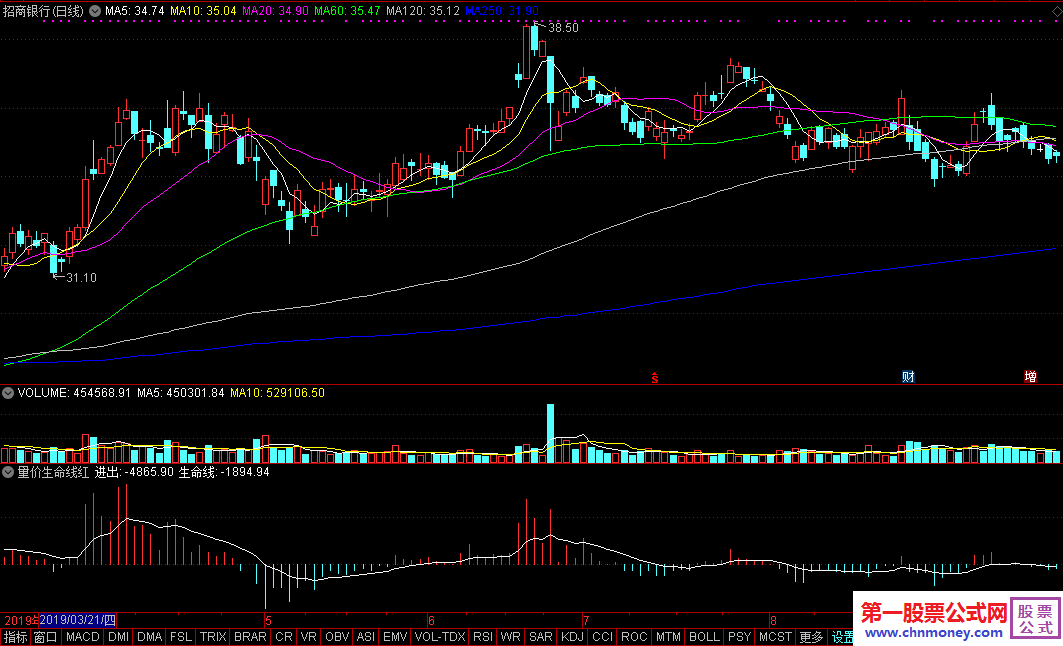Switch to CCI indicator
The height and width of the screenshot is (646, 1063).
click(x=602, y=637)
